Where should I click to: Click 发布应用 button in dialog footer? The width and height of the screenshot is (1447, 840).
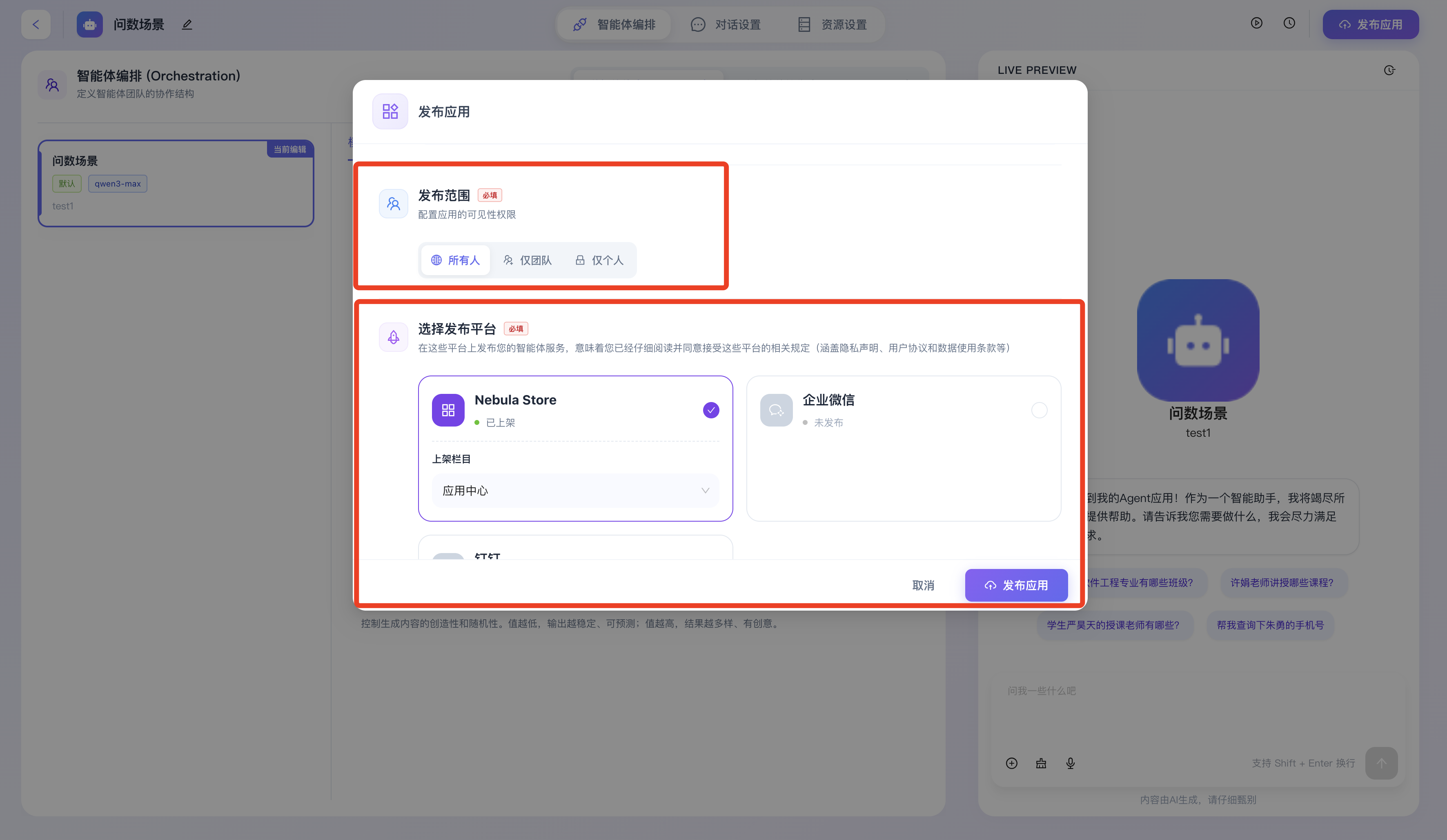coord(1016,585)
